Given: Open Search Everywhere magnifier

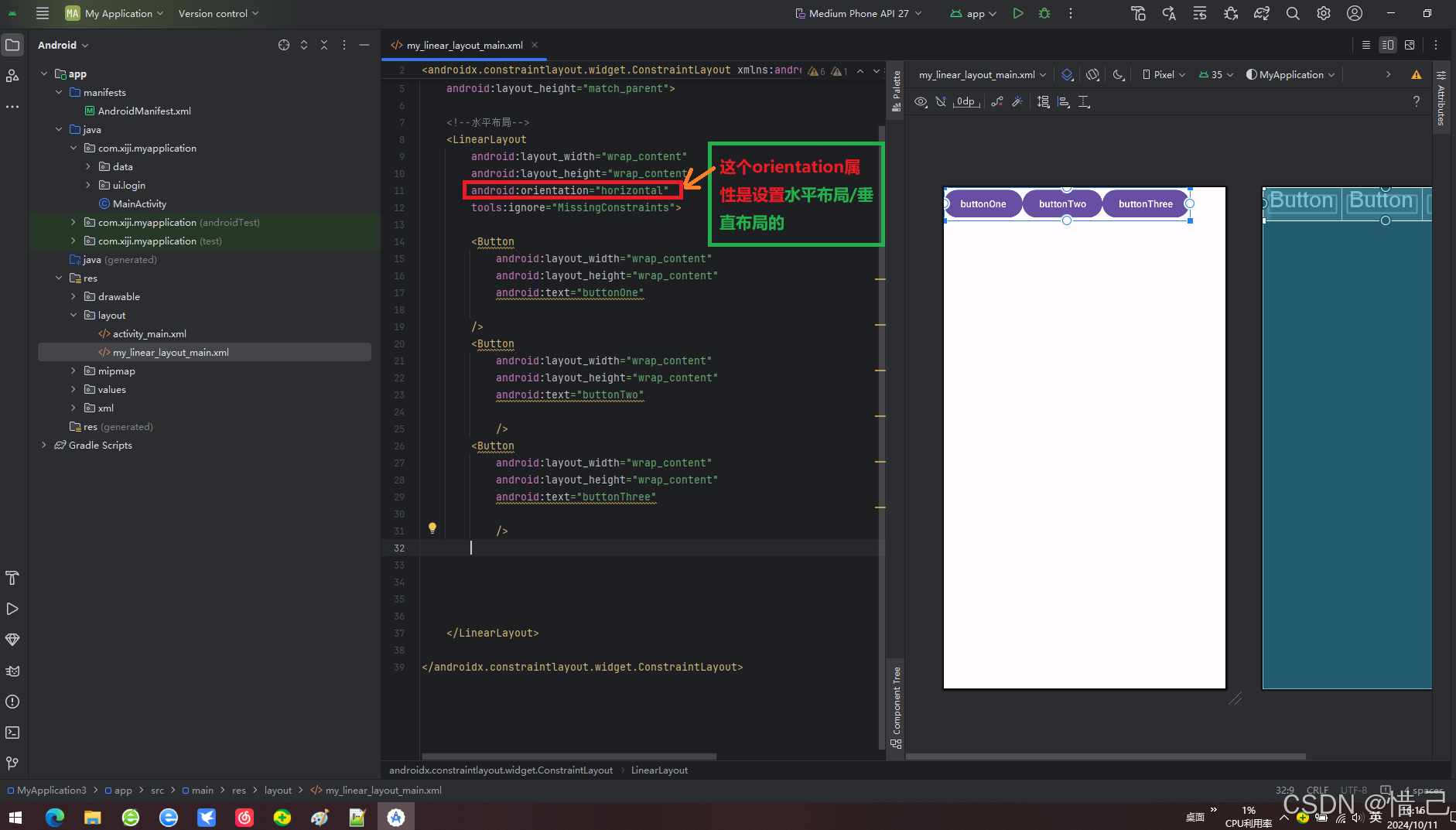Looking at the screenshot, I should coord(1293,13).
